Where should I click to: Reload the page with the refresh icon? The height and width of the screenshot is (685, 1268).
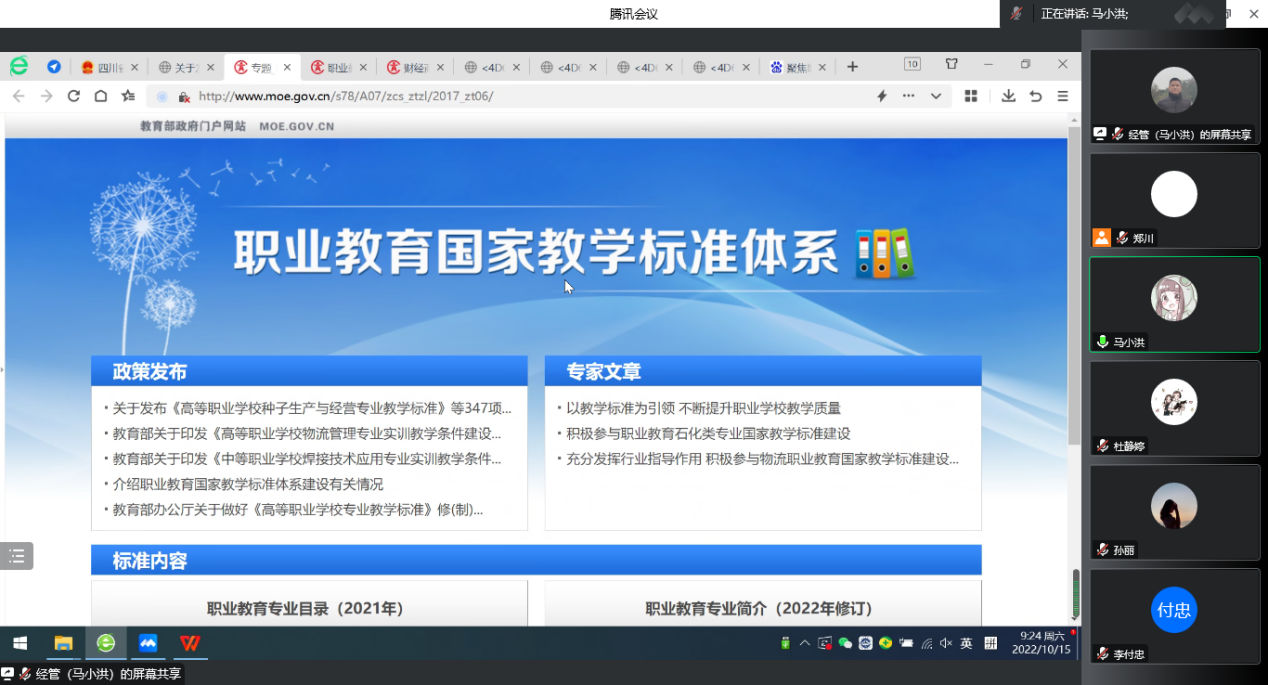point(73,96)
